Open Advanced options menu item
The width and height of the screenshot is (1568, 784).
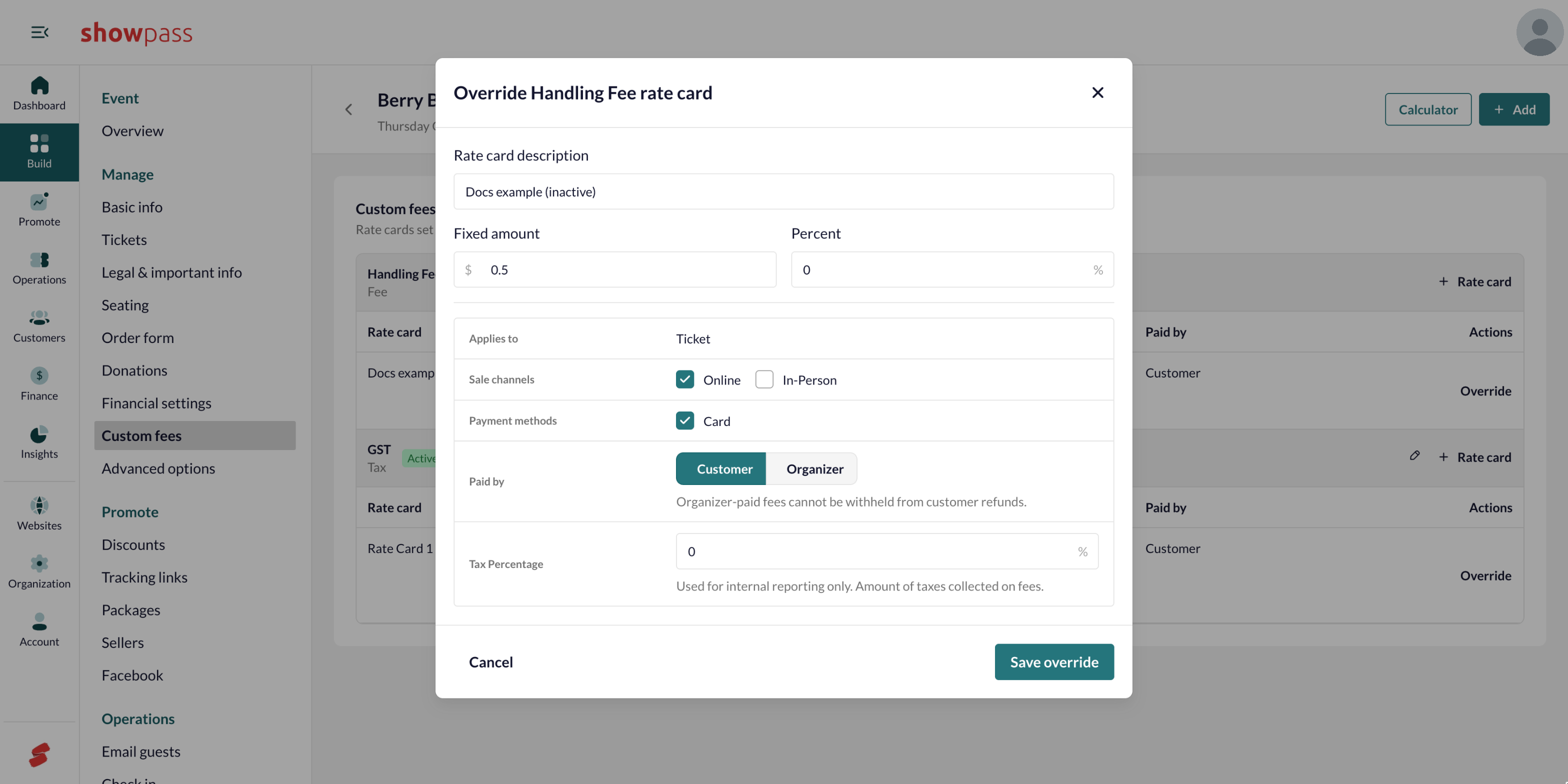point(158,468)
